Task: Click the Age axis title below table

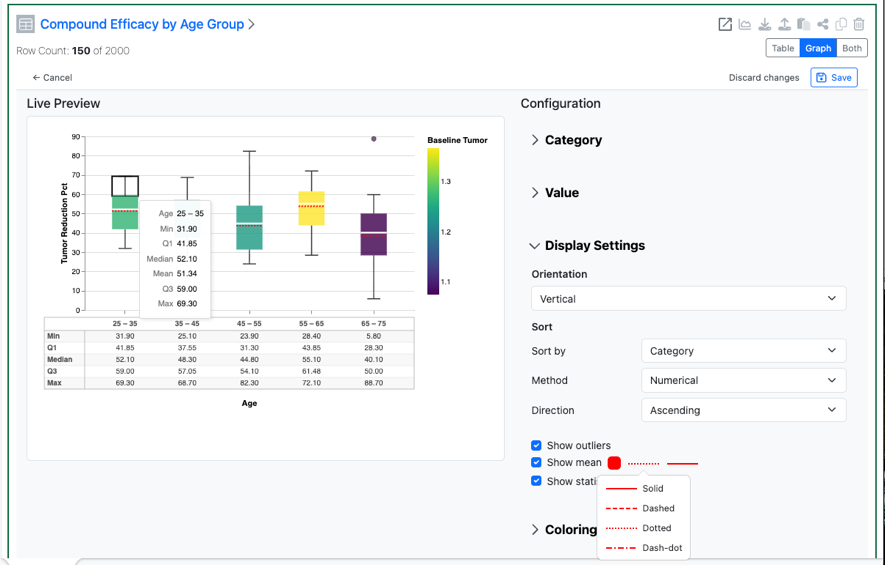Action: coord(249,403)
